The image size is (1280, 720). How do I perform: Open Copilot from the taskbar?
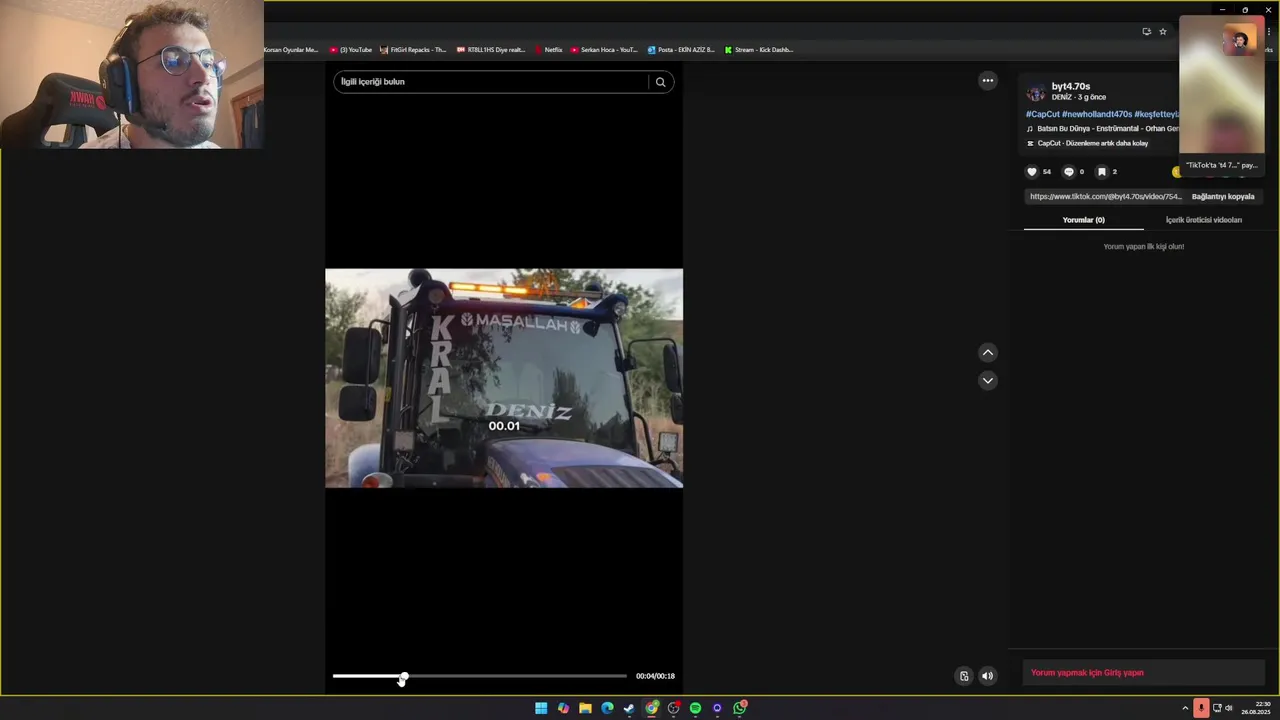coord(563,708)
